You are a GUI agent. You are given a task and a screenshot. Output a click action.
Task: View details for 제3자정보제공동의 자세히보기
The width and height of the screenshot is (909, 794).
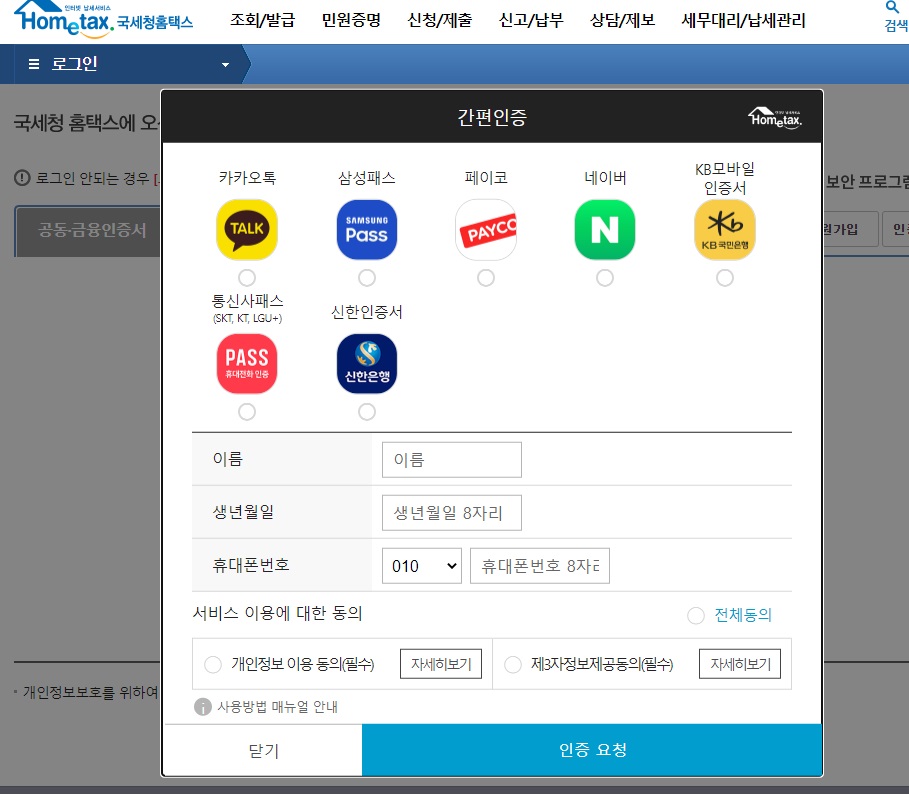click(740, 664)
